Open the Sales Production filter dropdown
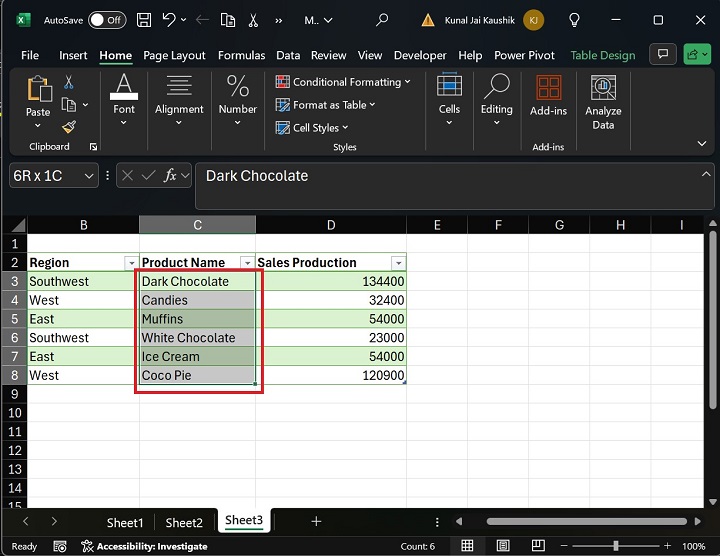Screen dimensions: 720x556 398,263
